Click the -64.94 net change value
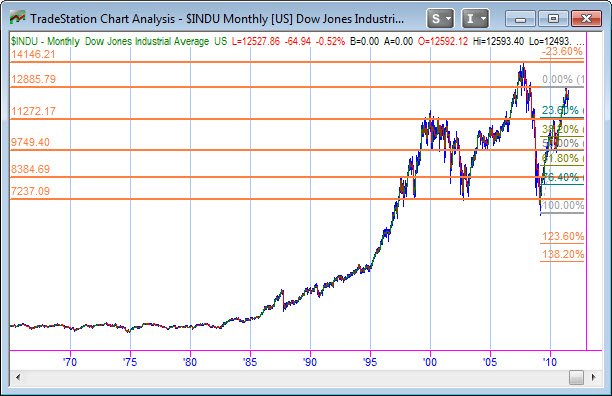 point(298,41)
